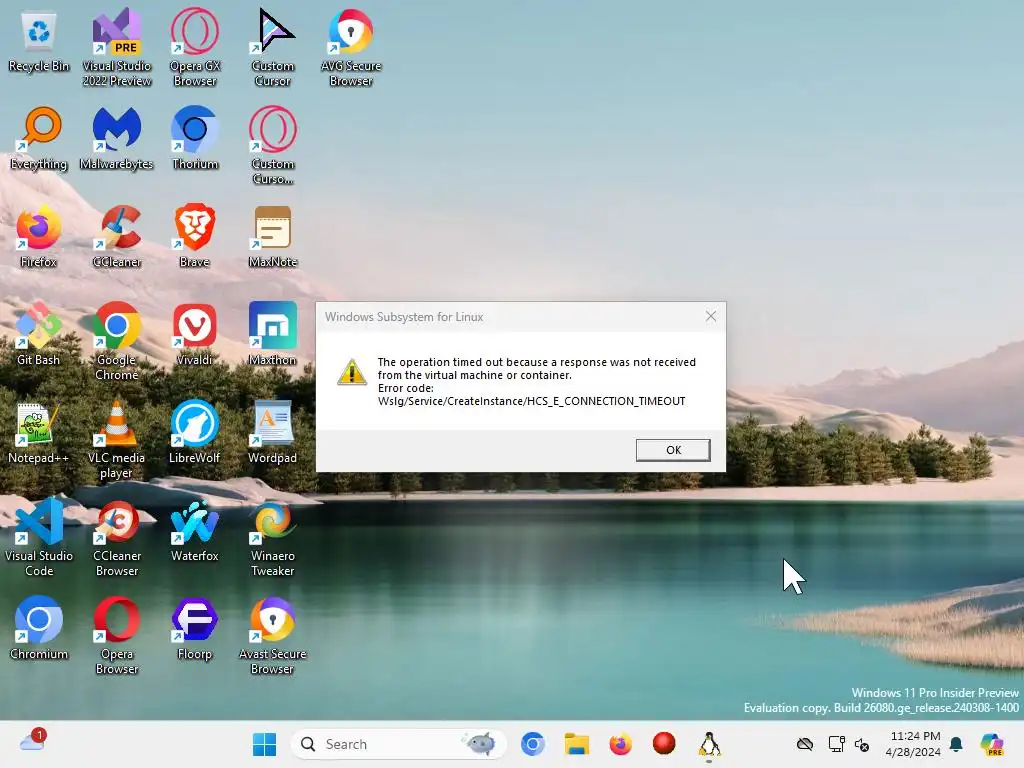The image size is (1024, 768).
Task: Select the Visual Studio Code shortcut
Action: coord(39,537)
